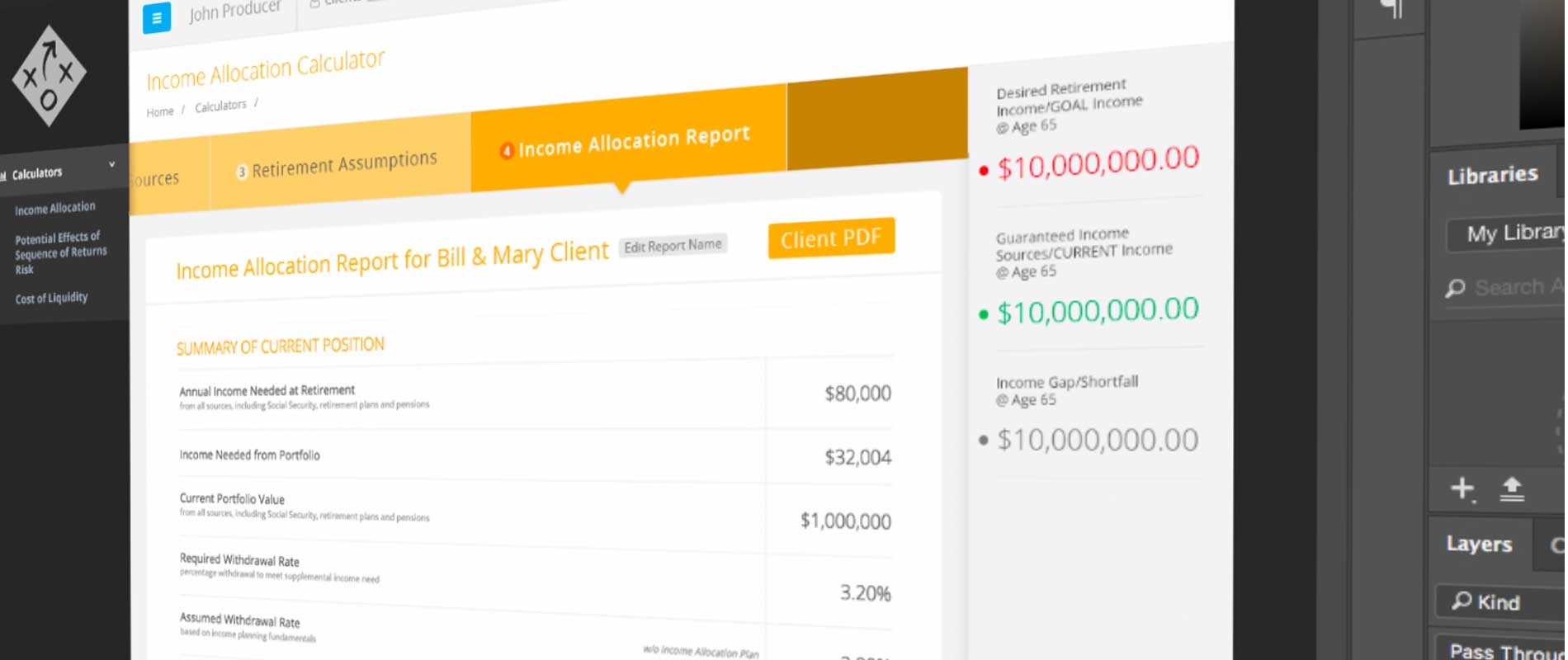Open the My Library dropdown

click(1510, 233)
